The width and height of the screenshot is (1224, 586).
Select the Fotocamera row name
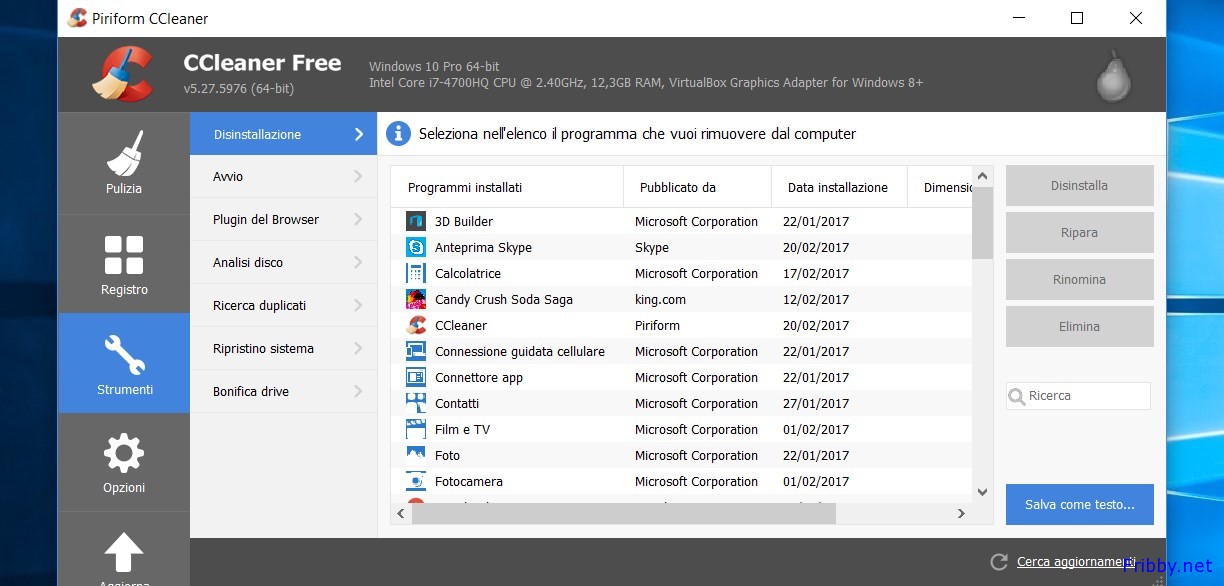pyautogui.click(x=469, y=481)
